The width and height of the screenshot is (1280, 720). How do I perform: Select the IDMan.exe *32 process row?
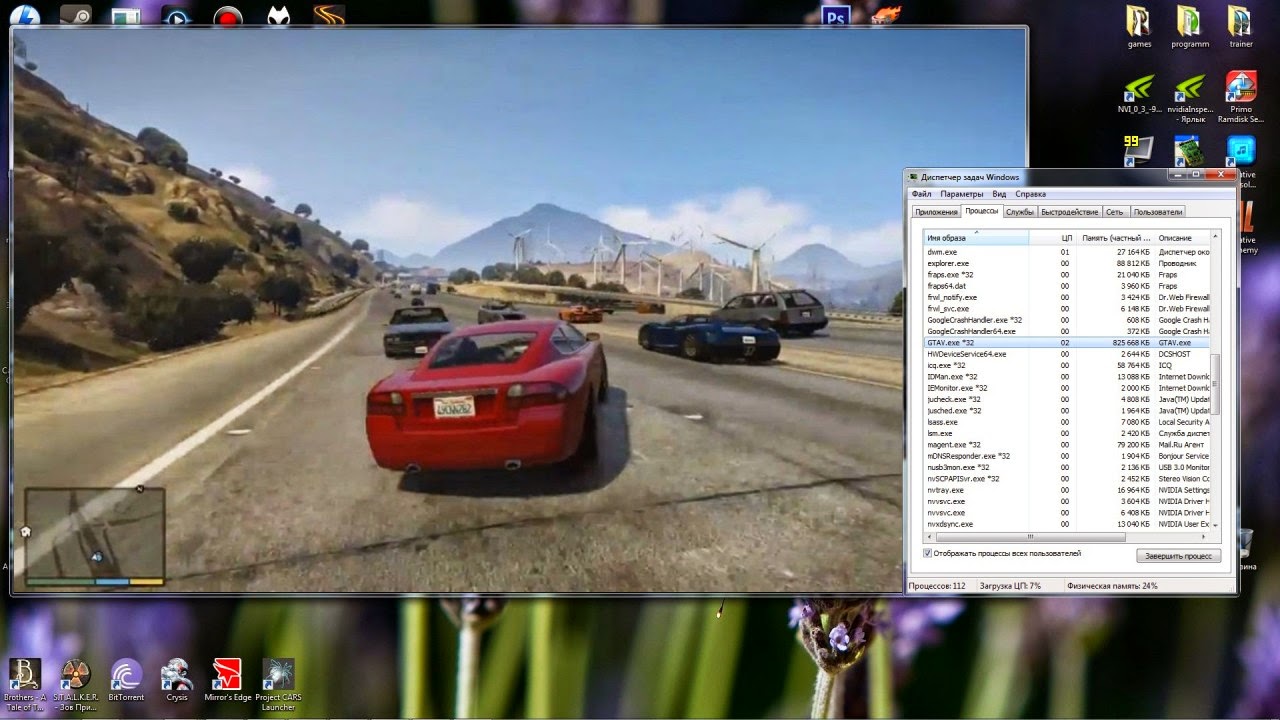pyautogui.click(x=1067, y=377)
